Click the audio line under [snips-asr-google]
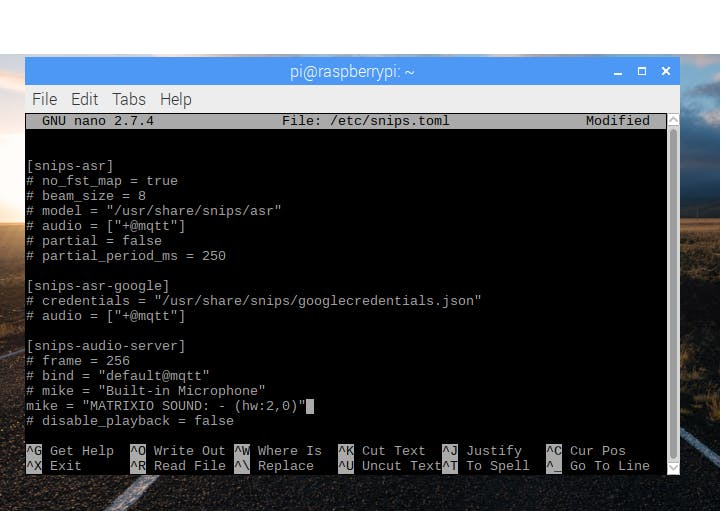This screenshot has height=519, width=726. click(x=106, y=316)
